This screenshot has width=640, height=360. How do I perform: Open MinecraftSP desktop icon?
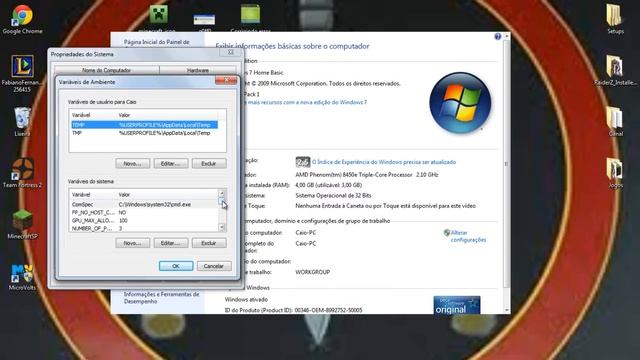tap(22, 224)
